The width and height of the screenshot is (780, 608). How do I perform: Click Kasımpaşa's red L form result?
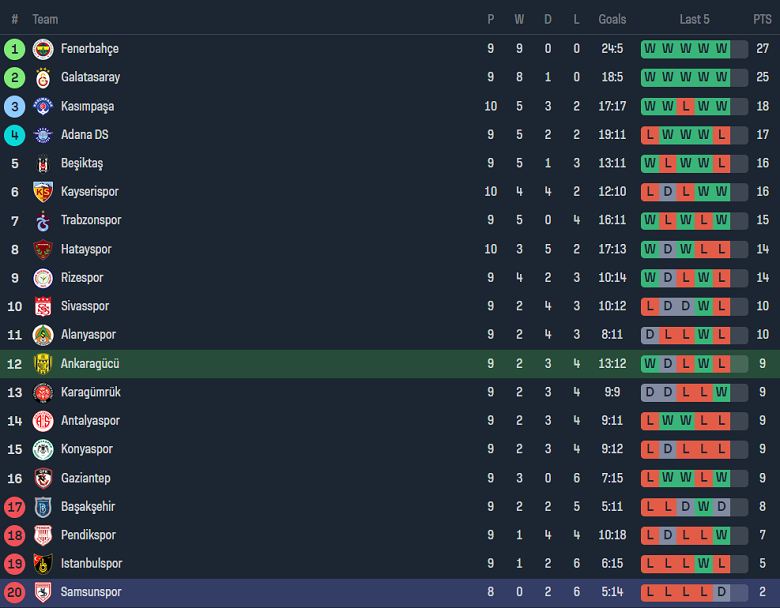click(685, 106)
